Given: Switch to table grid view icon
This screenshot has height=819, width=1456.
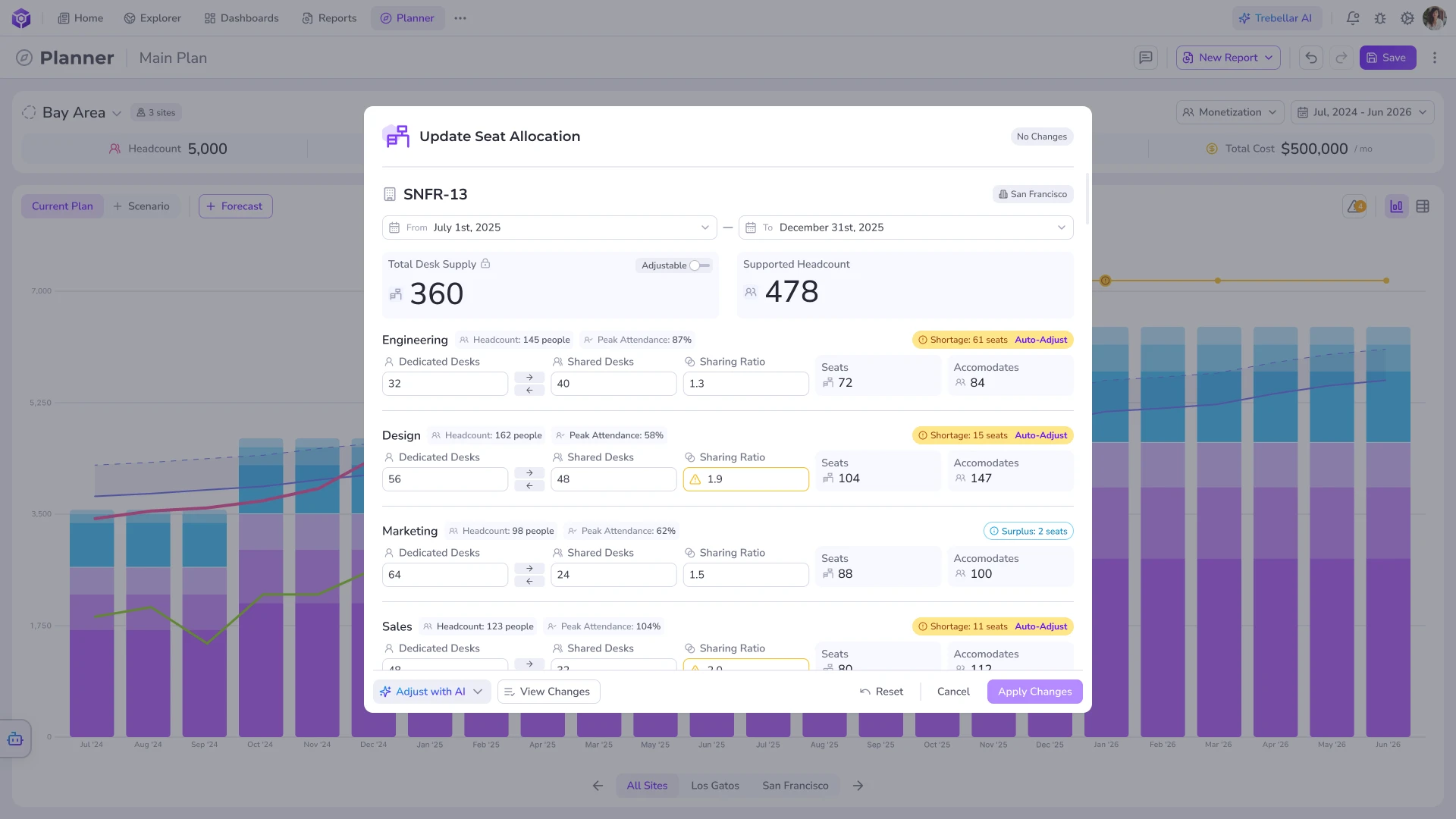Looking at the screenshot, I should tap(1423, 206).
